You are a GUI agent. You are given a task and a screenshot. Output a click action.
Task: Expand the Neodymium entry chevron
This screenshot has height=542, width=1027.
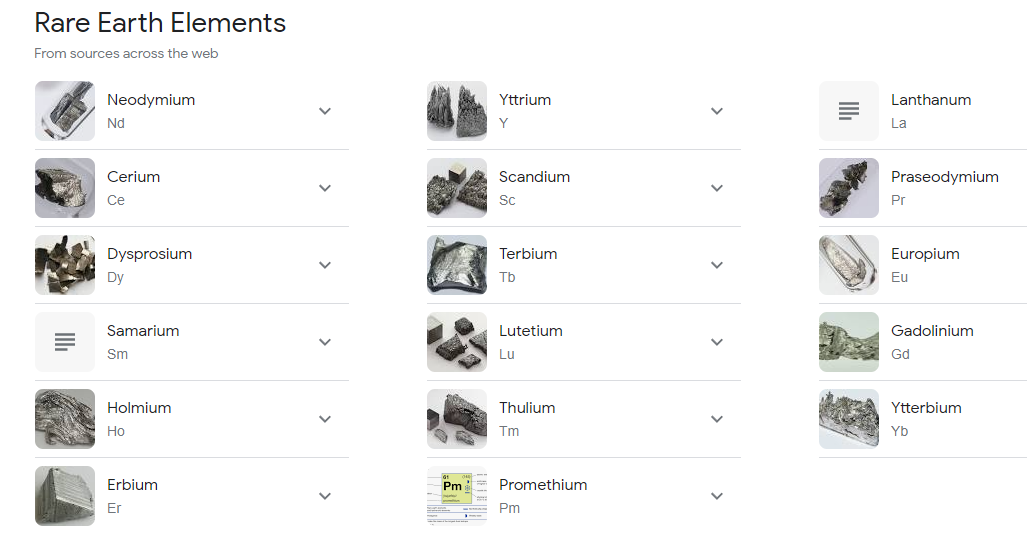click(x=325, y=111)
